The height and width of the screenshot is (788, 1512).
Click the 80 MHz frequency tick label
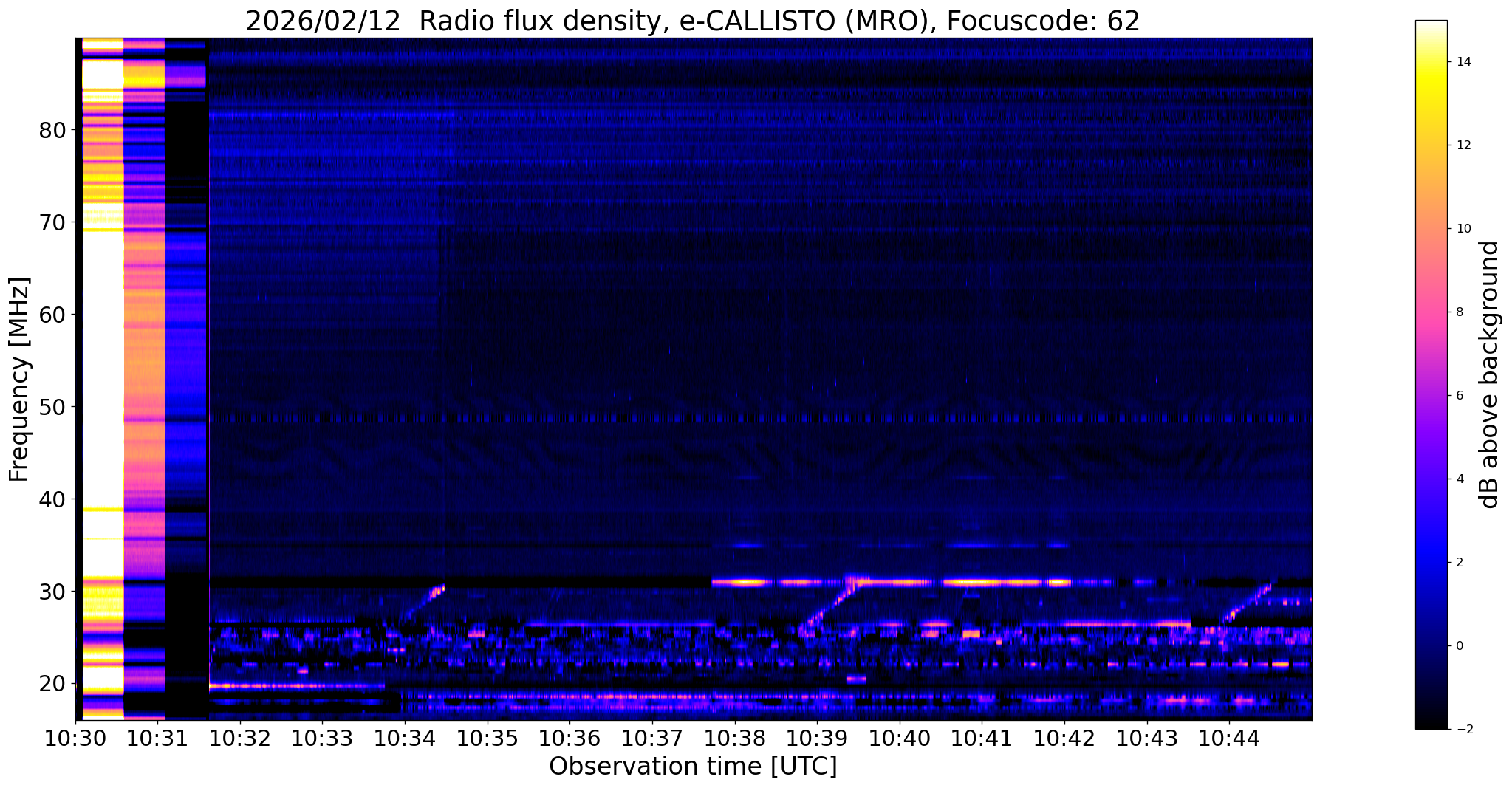pos(52,130)
